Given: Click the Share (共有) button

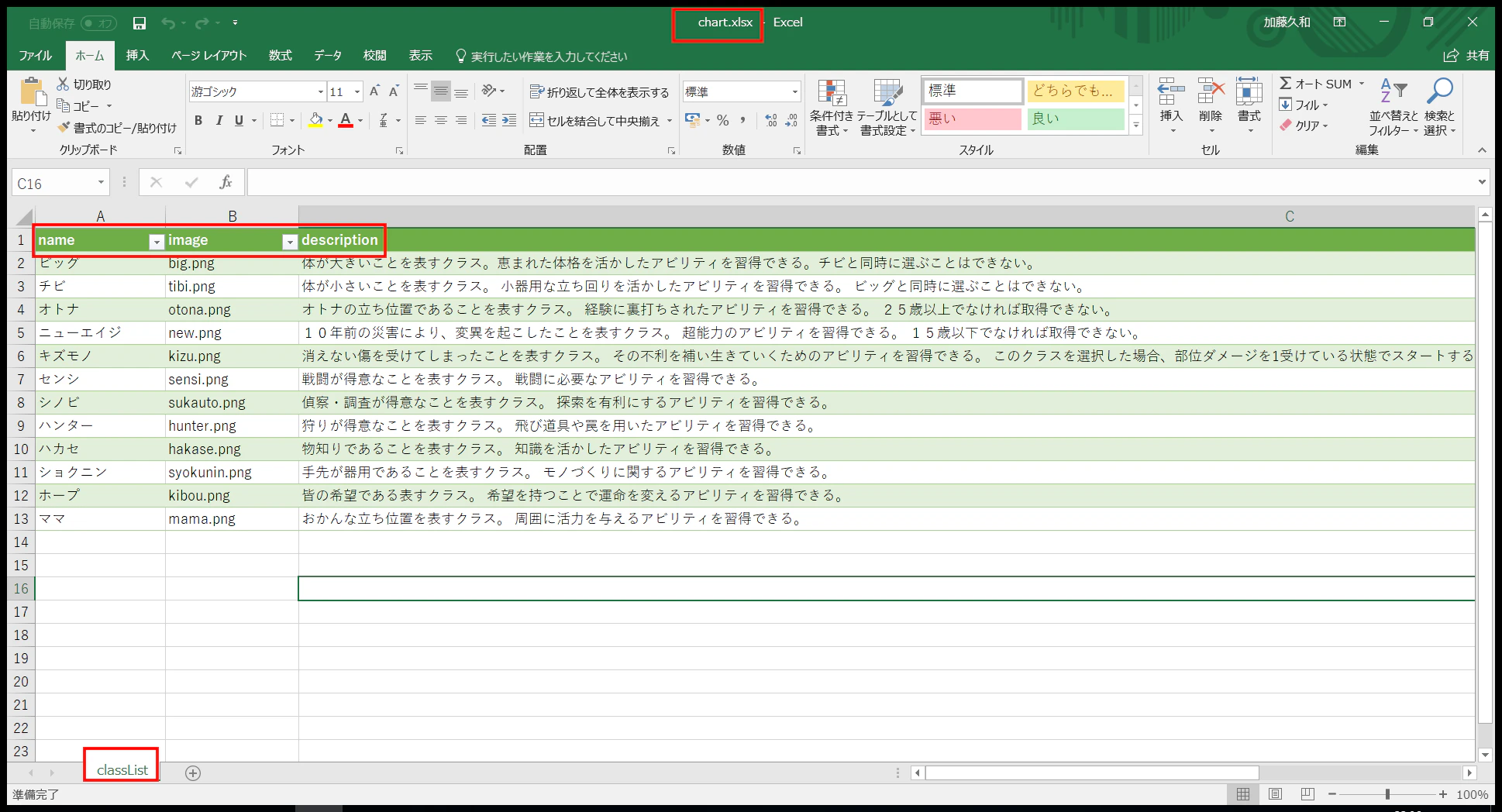Looking at the screenshot, I should pyautogui.click(x=1466, y=56).
